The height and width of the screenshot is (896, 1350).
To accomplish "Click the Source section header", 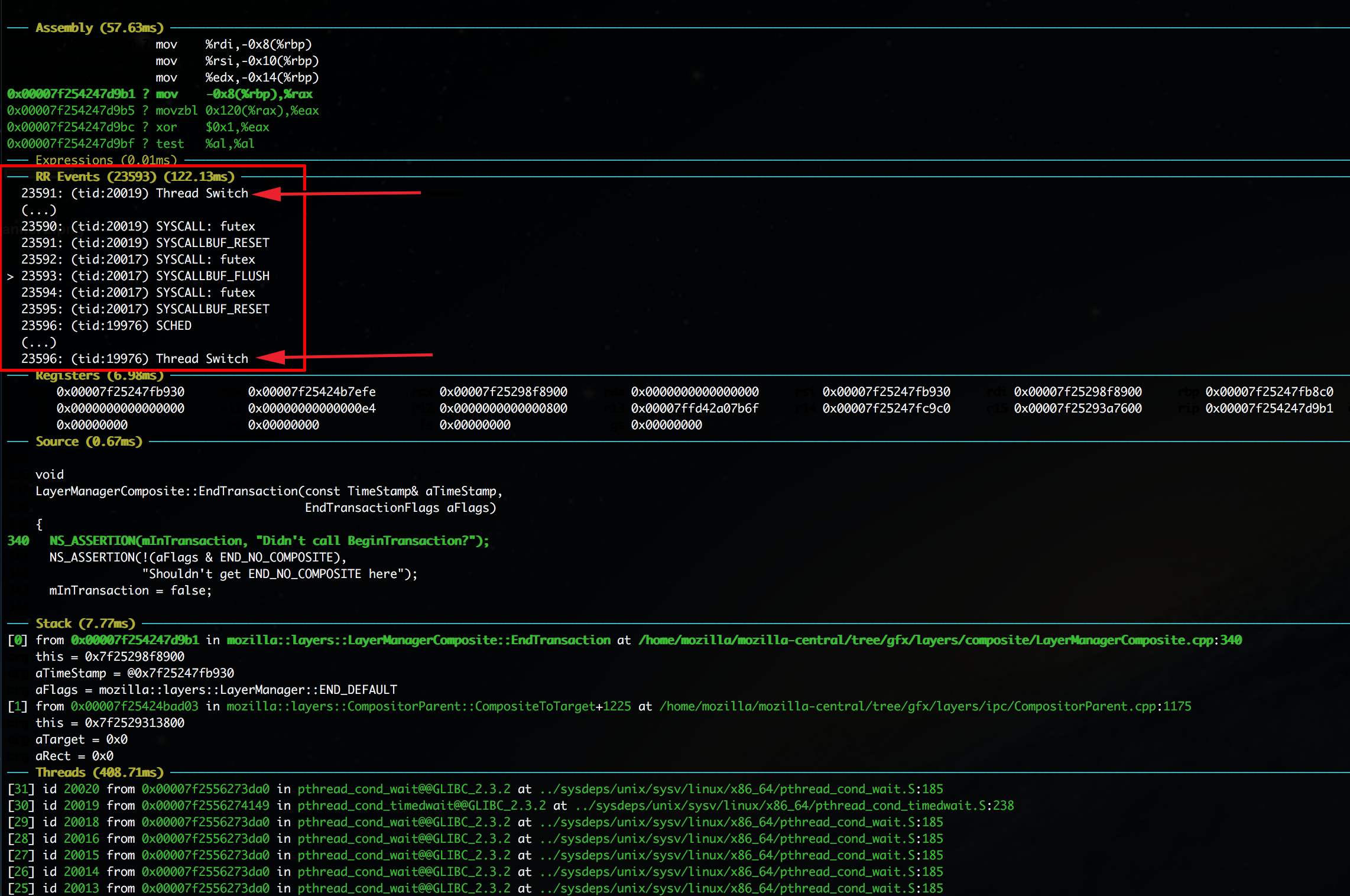I will [x=89, y=441].
